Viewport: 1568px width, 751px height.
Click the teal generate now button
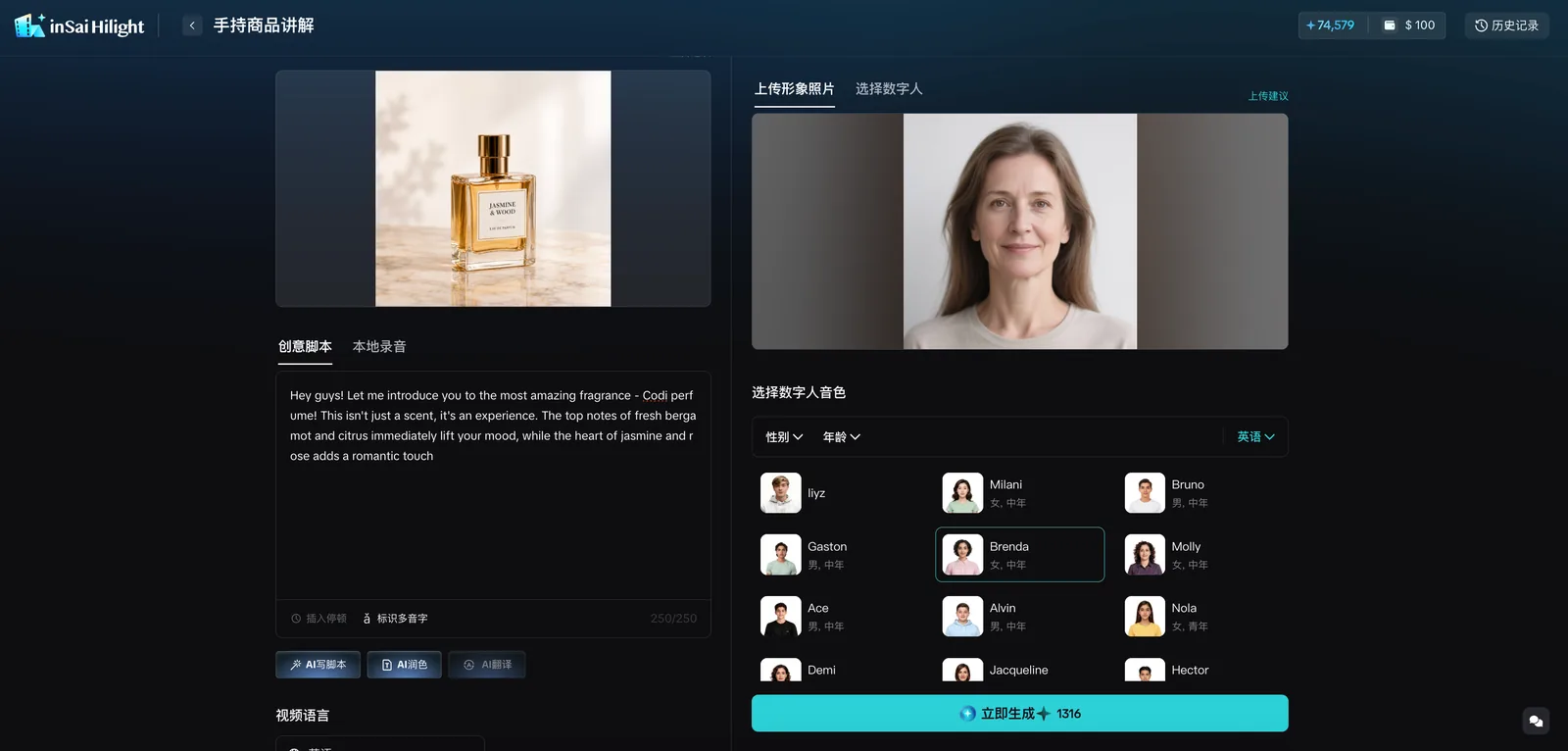[x=1019, y=714]
